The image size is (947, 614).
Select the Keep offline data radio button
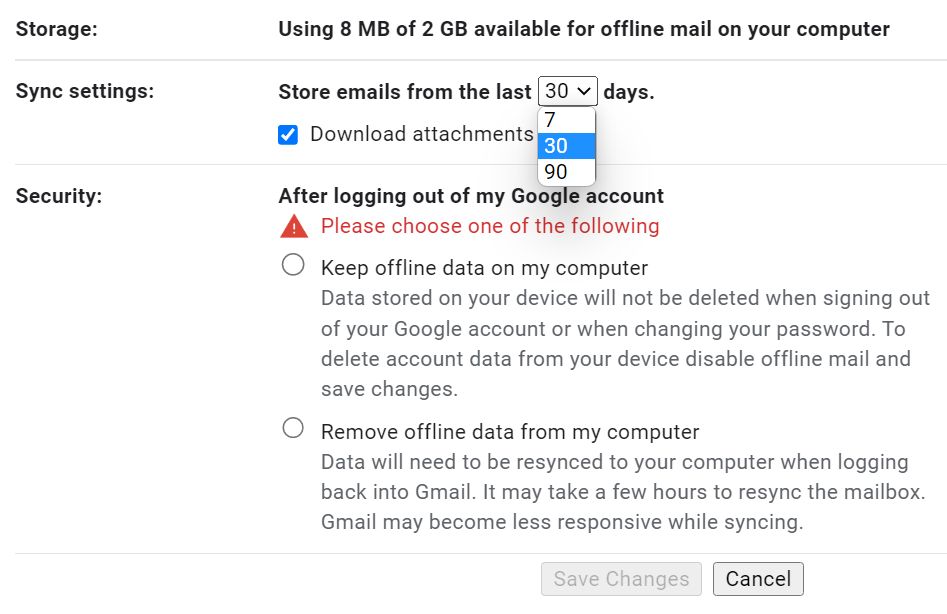[293, 264]
